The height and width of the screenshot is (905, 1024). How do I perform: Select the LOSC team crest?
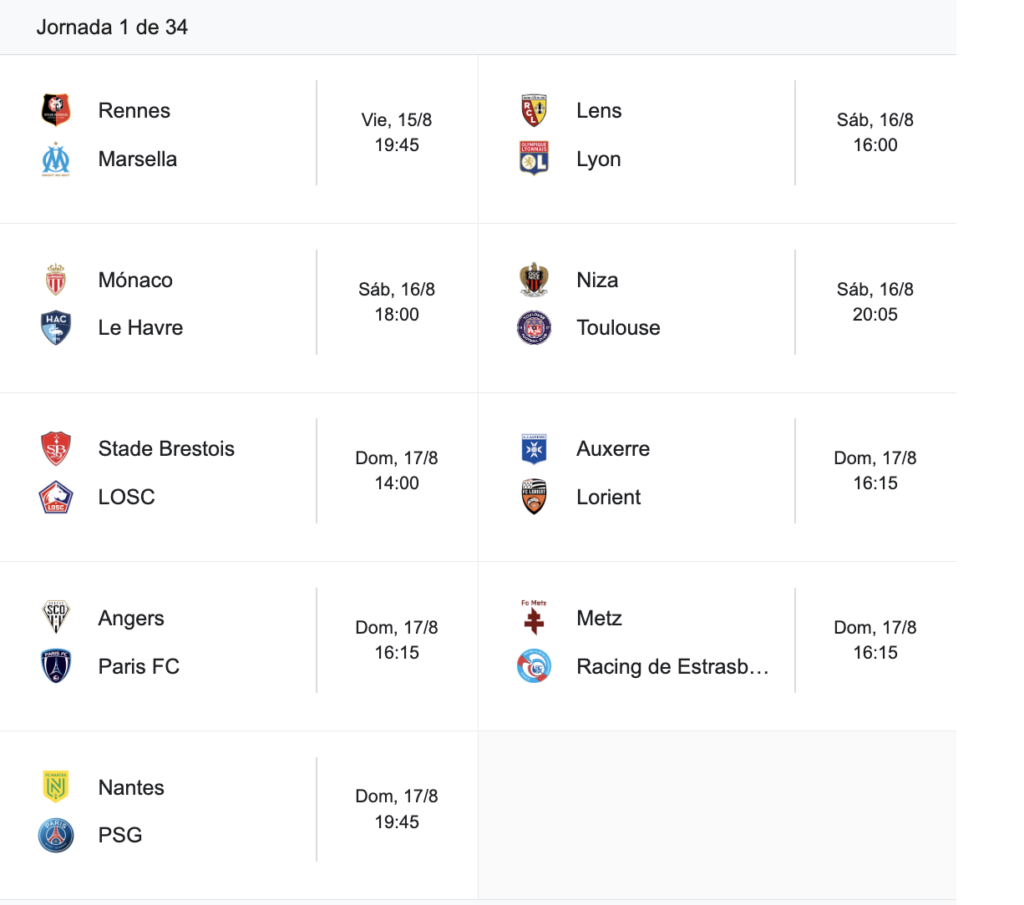click(56, 497)
